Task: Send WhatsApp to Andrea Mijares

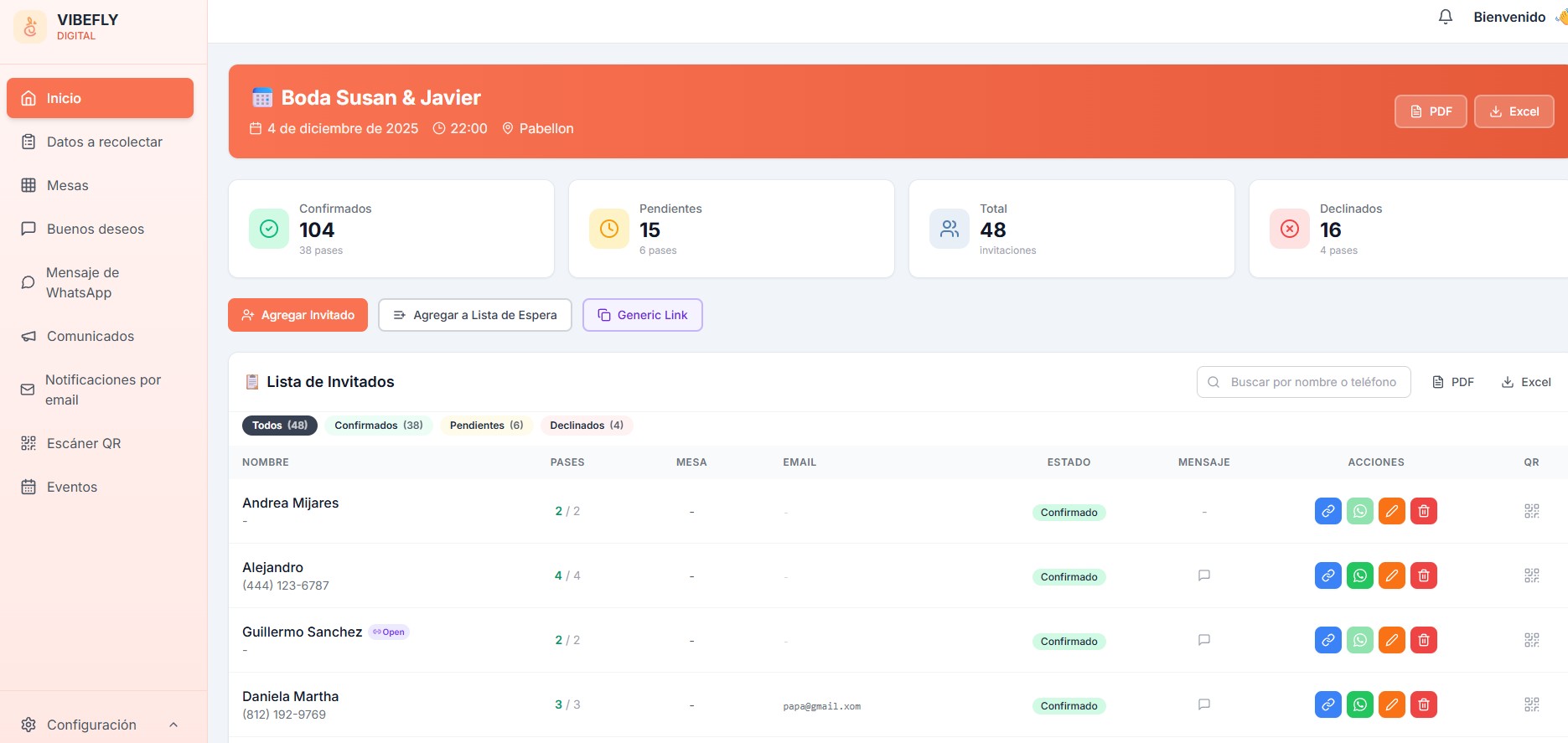Action: click(1360, 511)
